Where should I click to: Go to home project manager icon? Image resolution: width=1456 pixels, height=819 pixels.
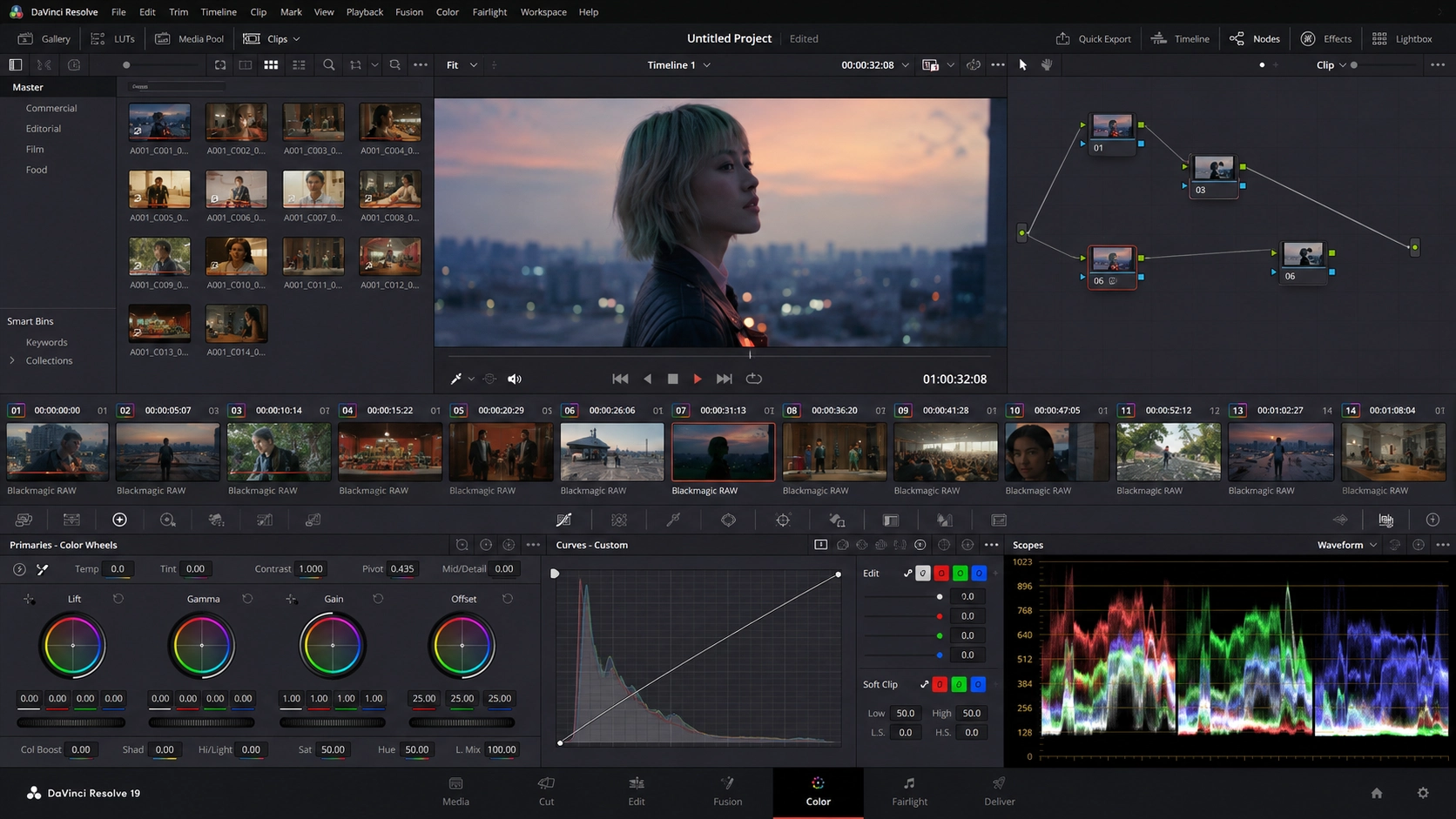pos(1377,793)
